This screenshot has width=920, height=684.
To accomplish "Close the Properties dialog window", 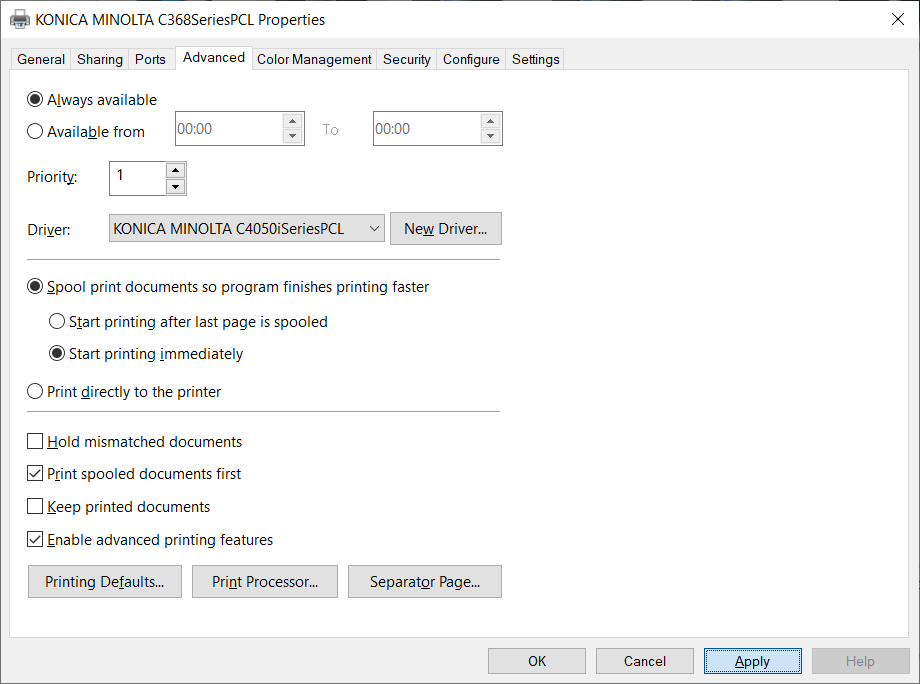I will 897,19.
